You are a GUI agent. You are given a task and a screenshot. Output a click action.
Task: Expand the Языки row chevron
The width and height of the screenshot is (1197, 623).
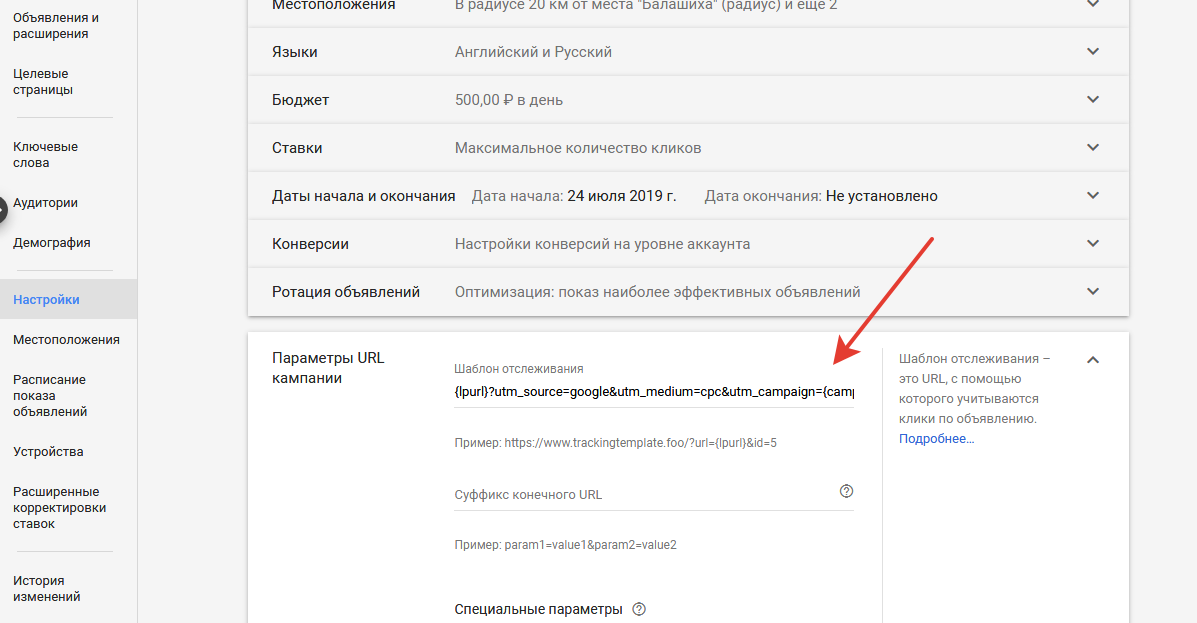click(x=1092, y=52)
